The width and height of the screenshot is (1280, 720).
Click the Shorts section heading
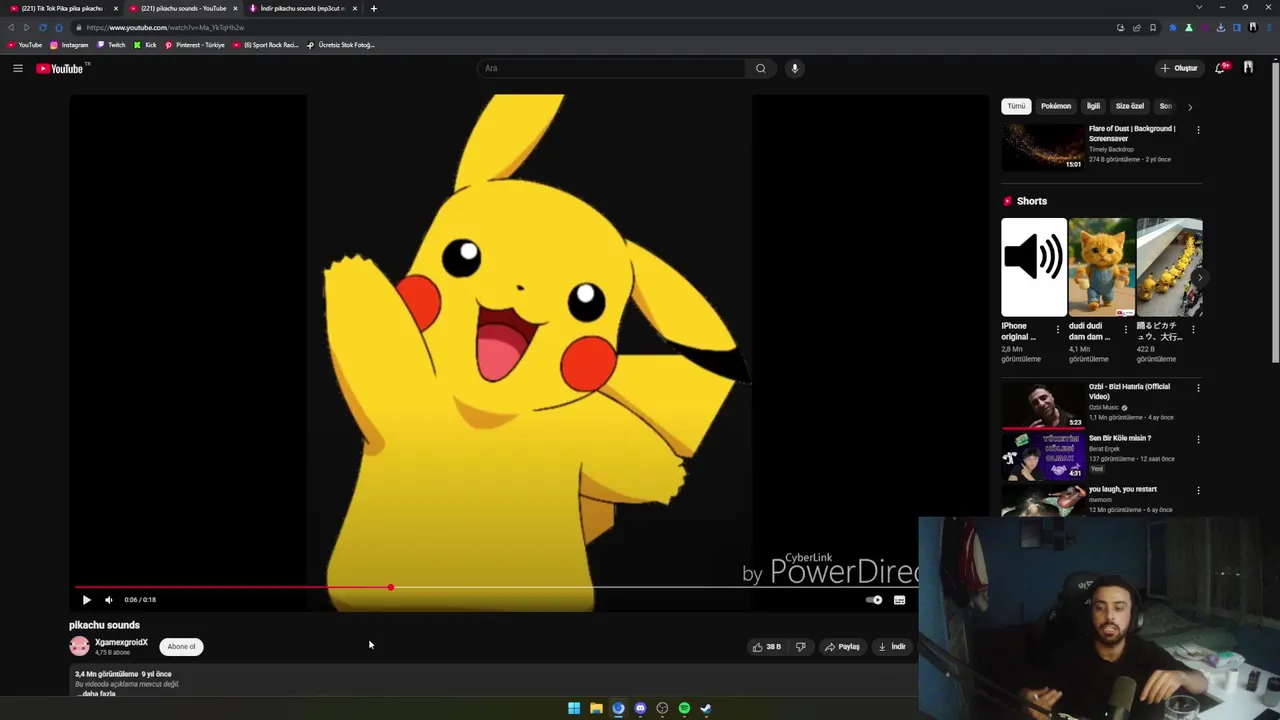tap(1031, 201)
